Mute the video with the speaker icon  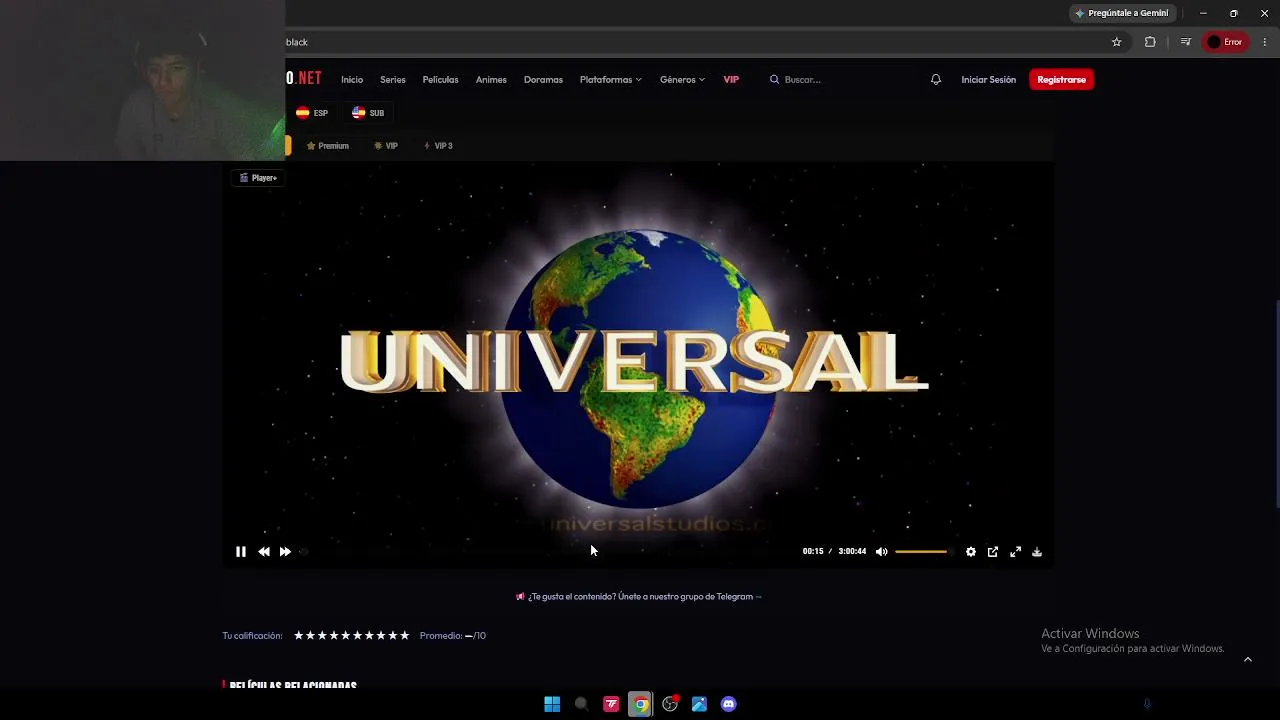pos(881,552)
